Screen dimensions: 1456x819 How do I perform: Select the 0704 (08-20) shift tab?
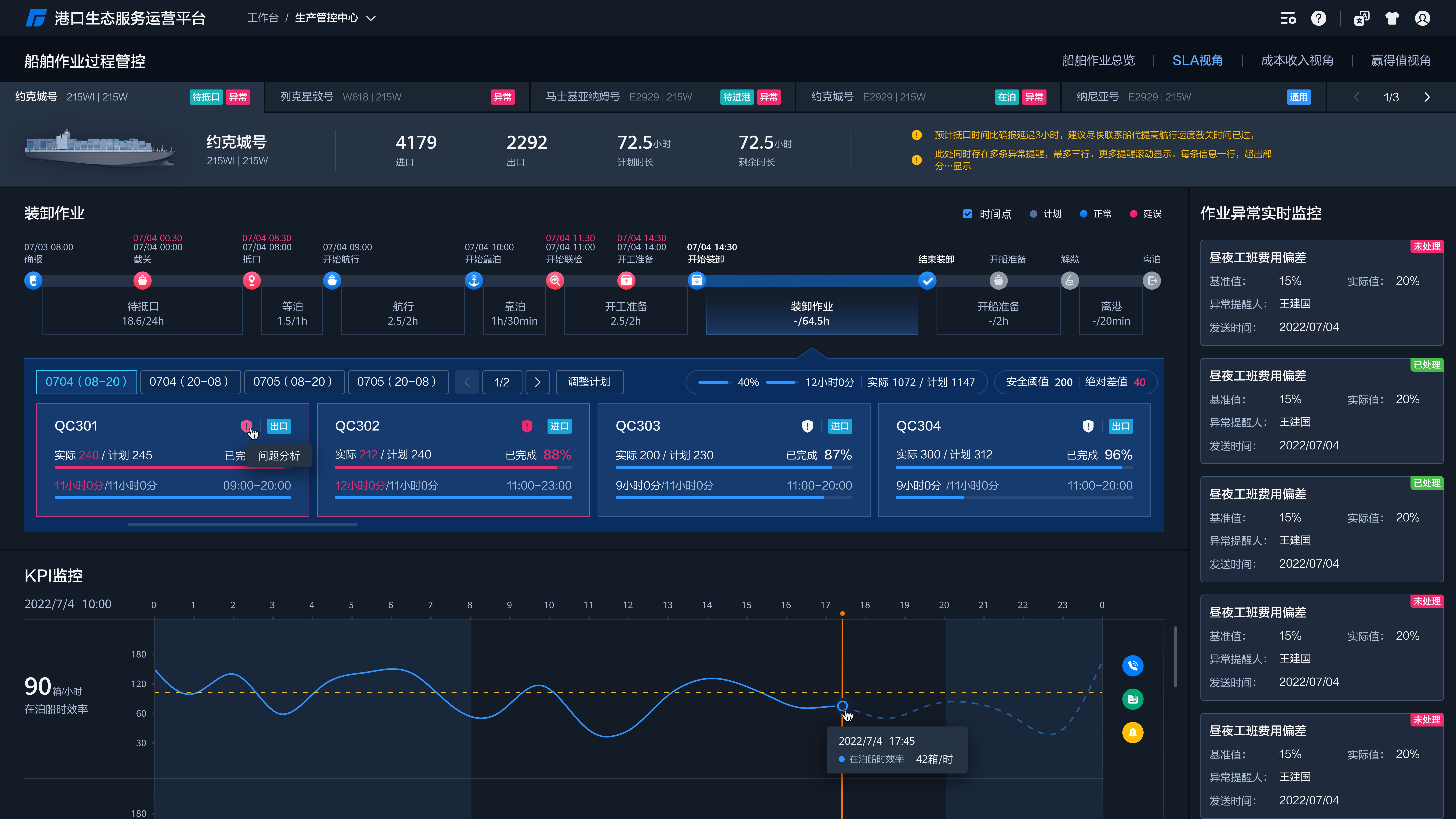[x=86, y=382]
